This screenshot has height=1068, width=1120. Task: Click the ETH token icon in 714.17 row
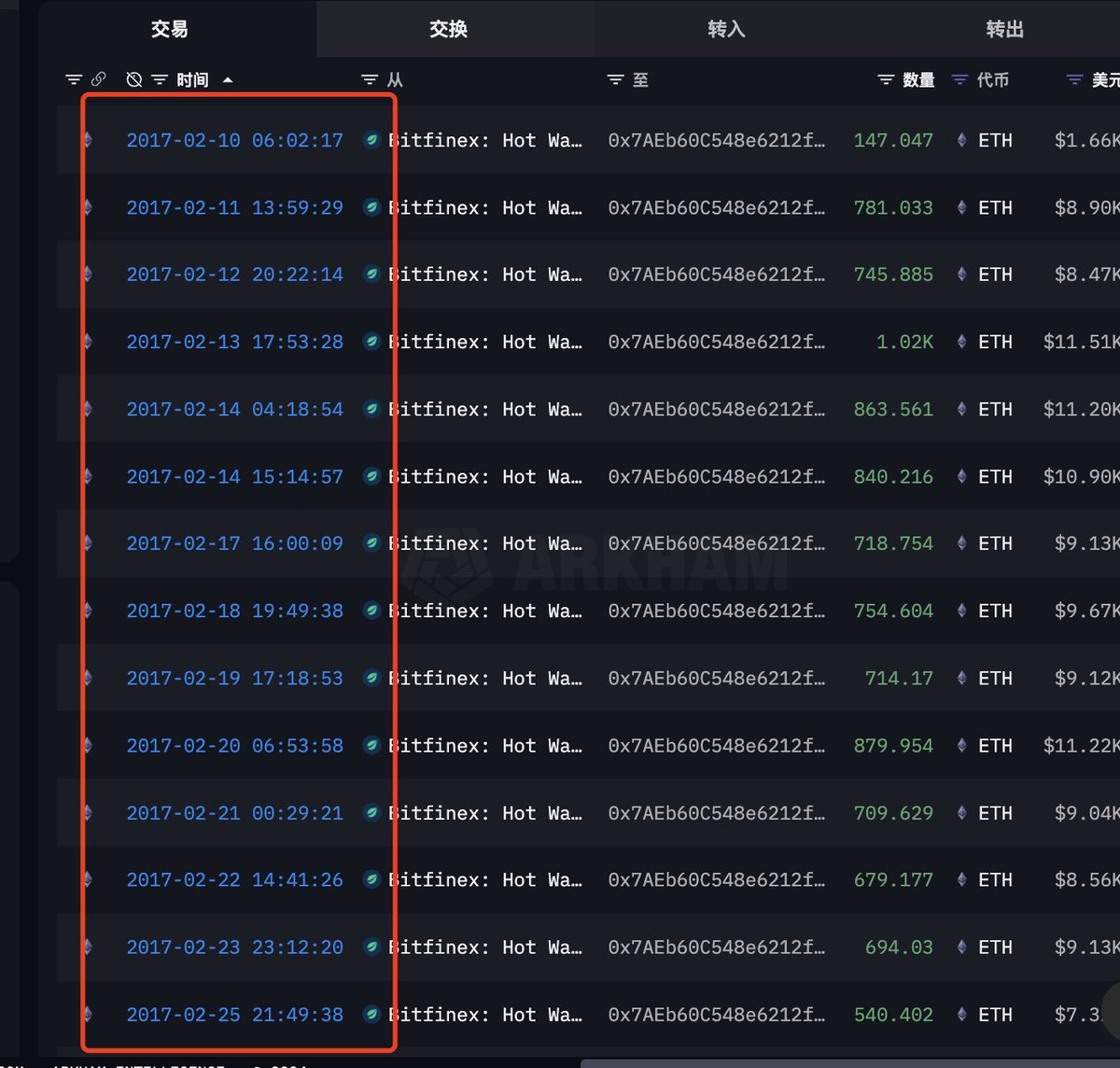point(961,678)
